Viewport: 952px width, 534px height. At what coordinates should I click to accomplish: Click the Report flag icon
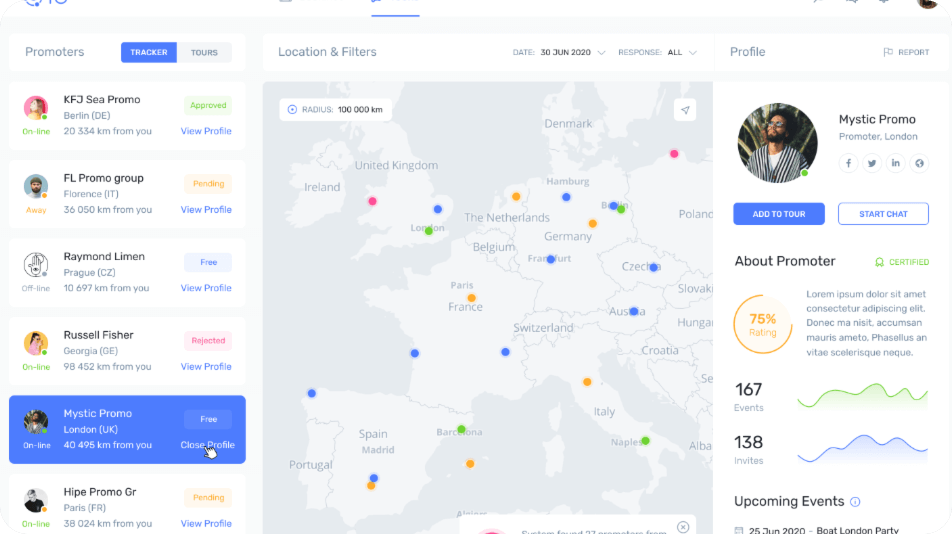pos(888,52)
